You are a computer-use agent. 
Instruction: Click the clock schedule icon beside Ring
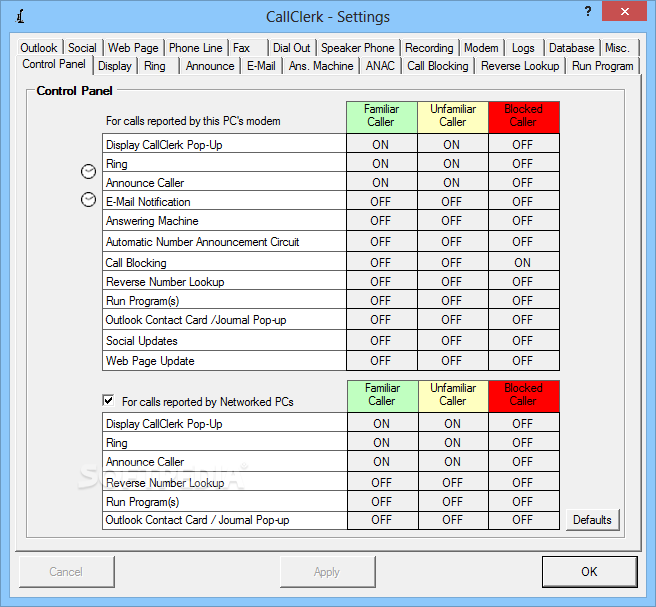[88, 172]
